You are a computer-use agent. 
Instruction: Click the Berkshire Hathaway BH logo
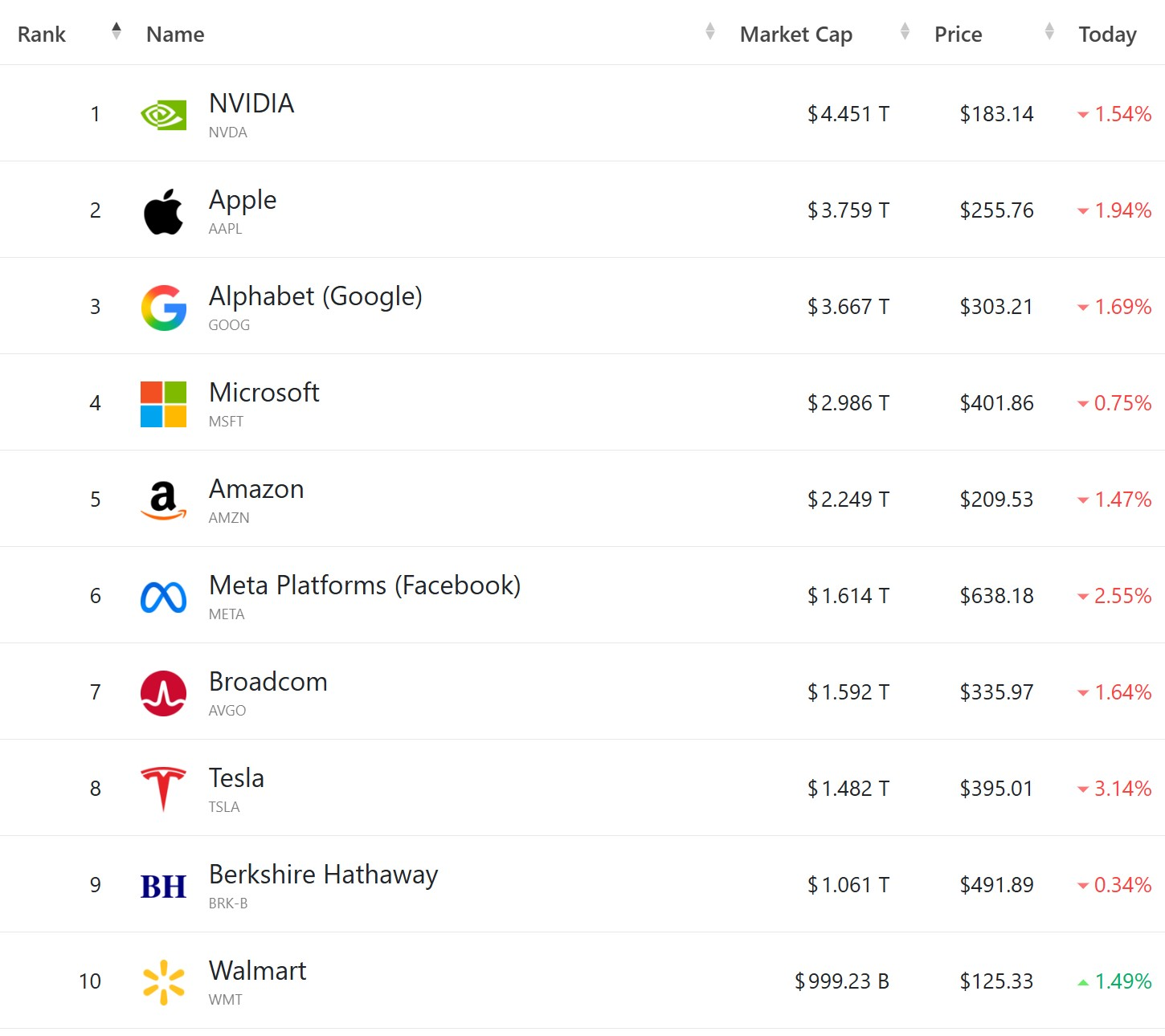pyautogui.click(x=163, y=886)
